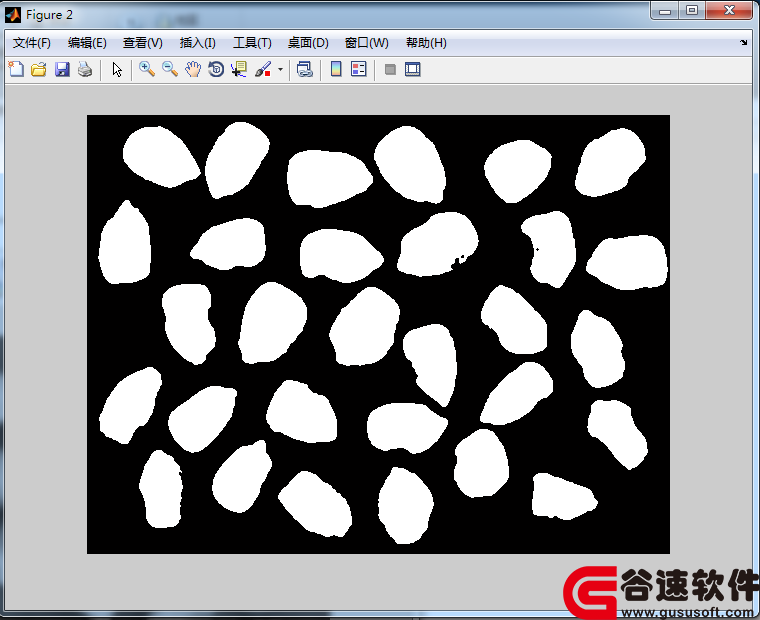Viewport: 760px width, 620px height.
Task: Create a new figure from the toolbar
Action: (16, 69)
